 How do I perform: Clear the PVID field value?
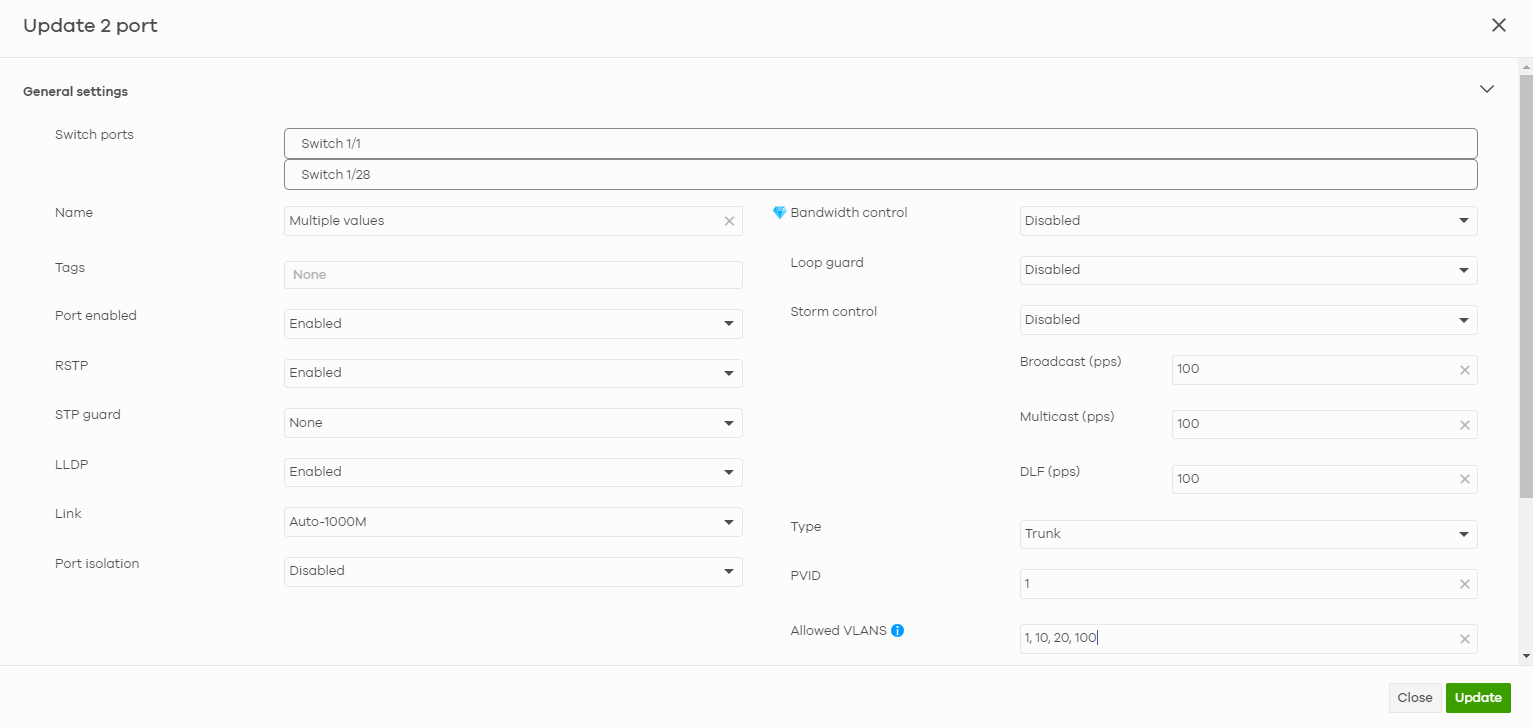(x=1464, y=585)
